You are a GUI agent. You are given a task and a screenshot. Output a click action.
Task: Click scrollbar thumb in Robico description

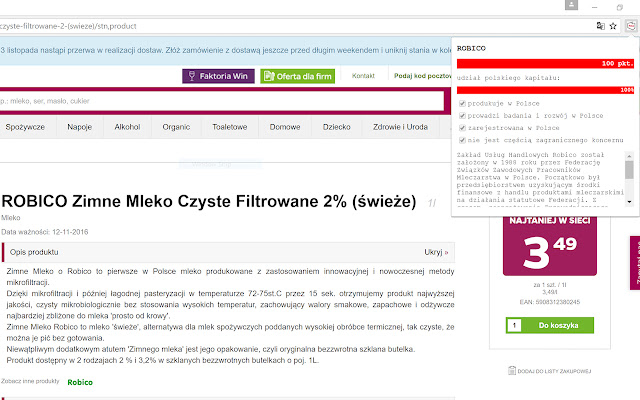click(629, 169)
